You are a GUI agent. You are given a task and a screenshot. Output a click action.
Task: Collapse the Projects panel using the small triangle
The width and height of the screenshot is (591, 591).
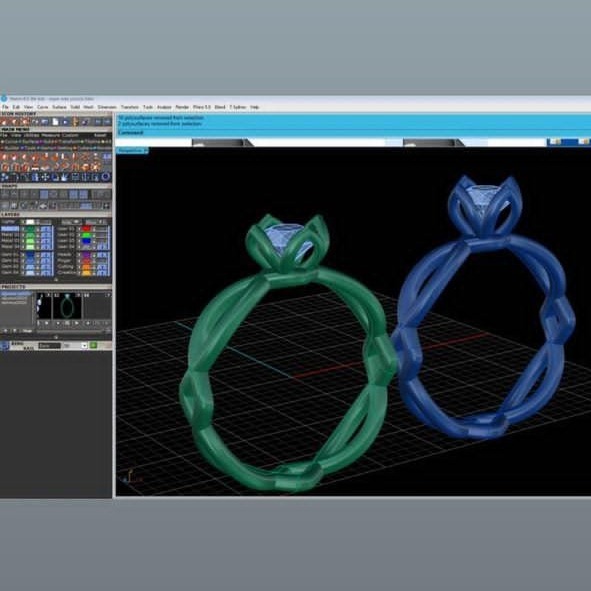click(56, 337)
